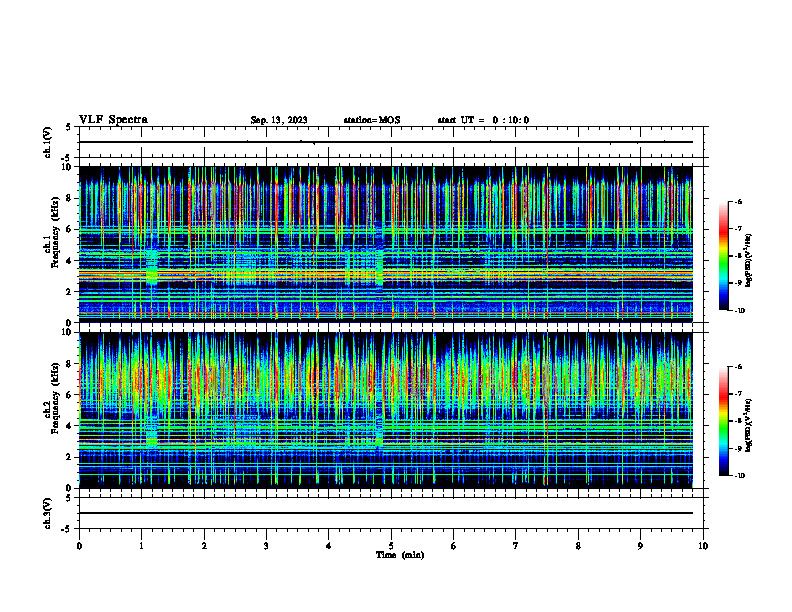Screen dimensions: 792x612
Task: Click the cyan burst near minute 1.2 in ch.1
Action: coord(152,267)
